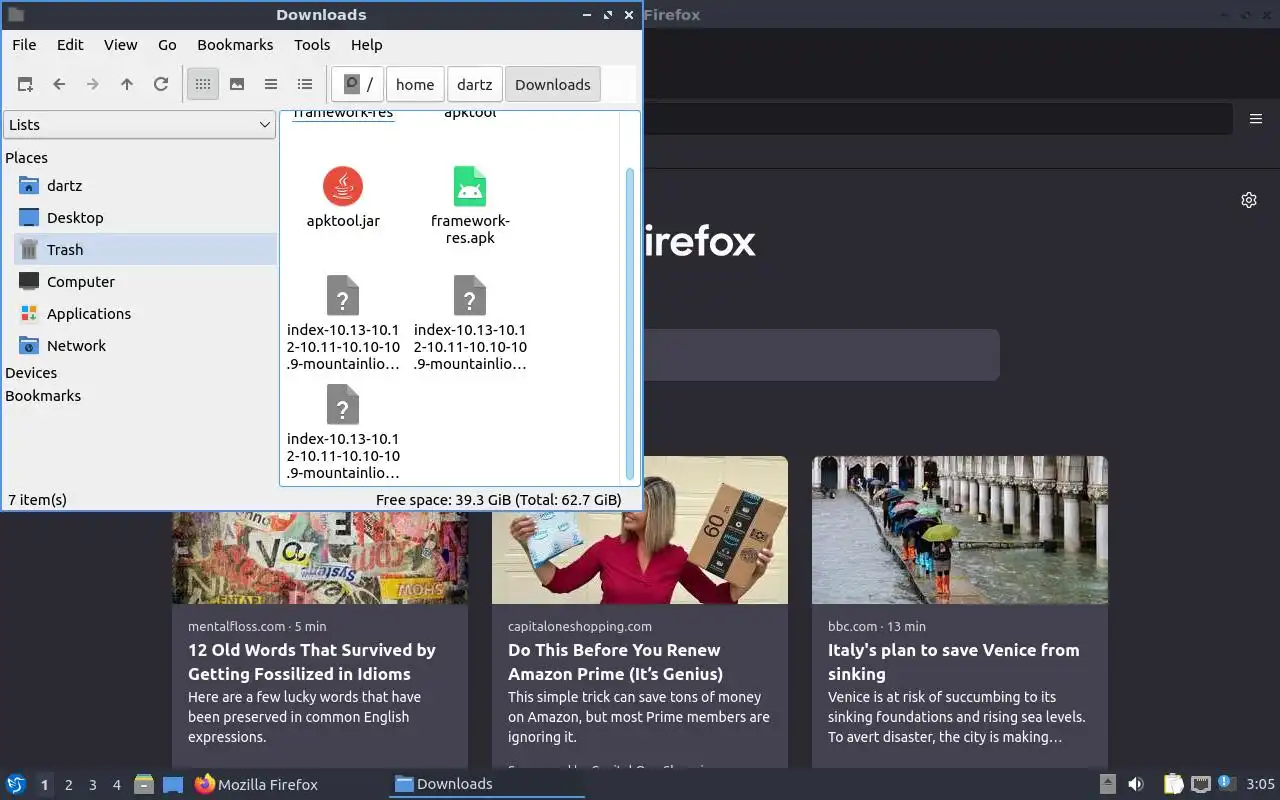Reload the Downloads folder view
Viewport: 1280px width, 800px height.
[161, 85]
